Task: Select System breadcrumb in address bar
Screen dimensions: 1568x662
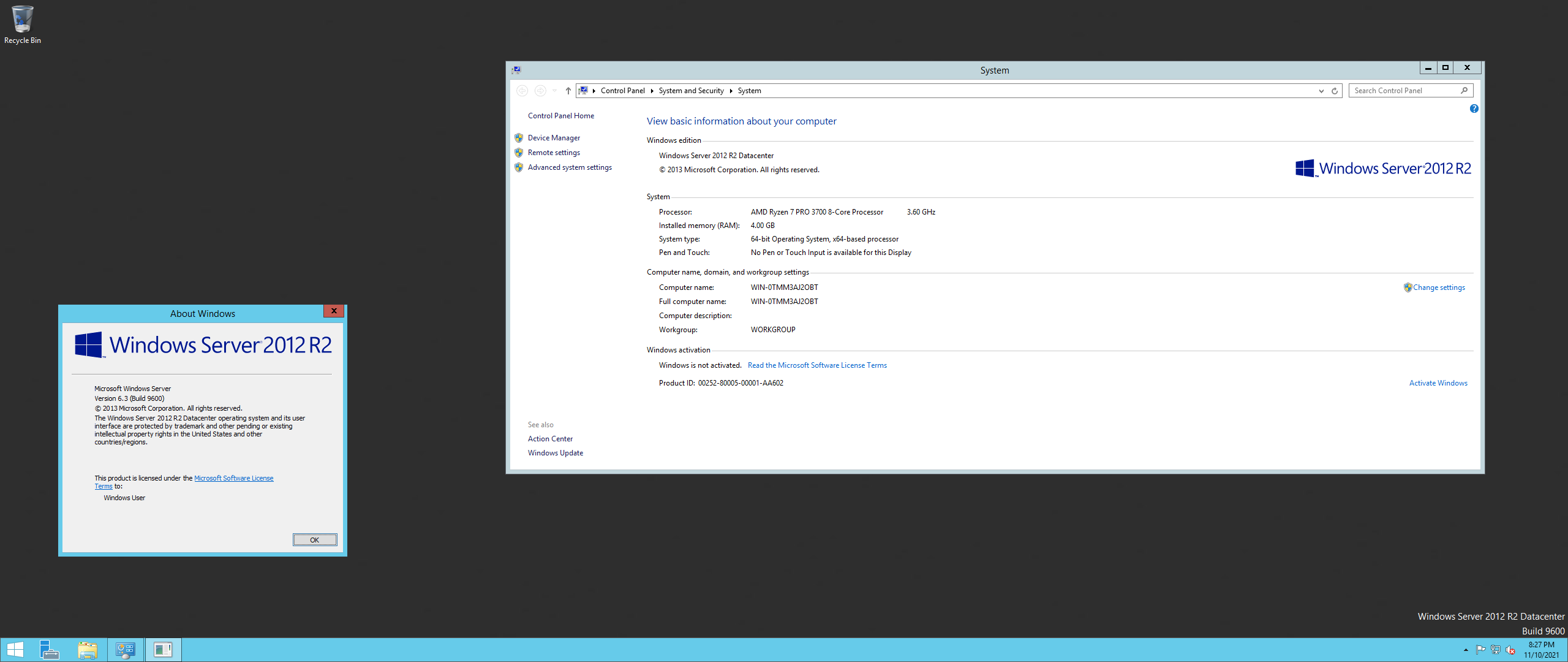Action: pyautogui.click(x=749, y=91)
